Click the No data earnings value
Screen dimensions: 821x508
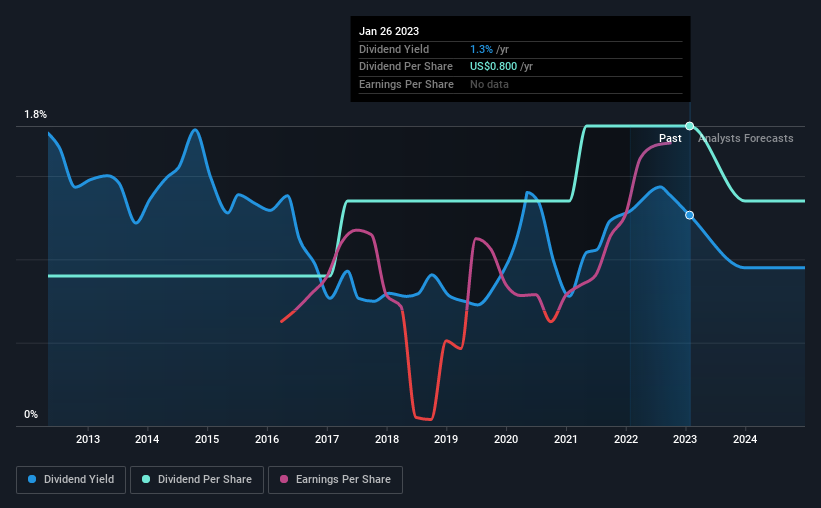pyautogui.click(x=489, y=84)
